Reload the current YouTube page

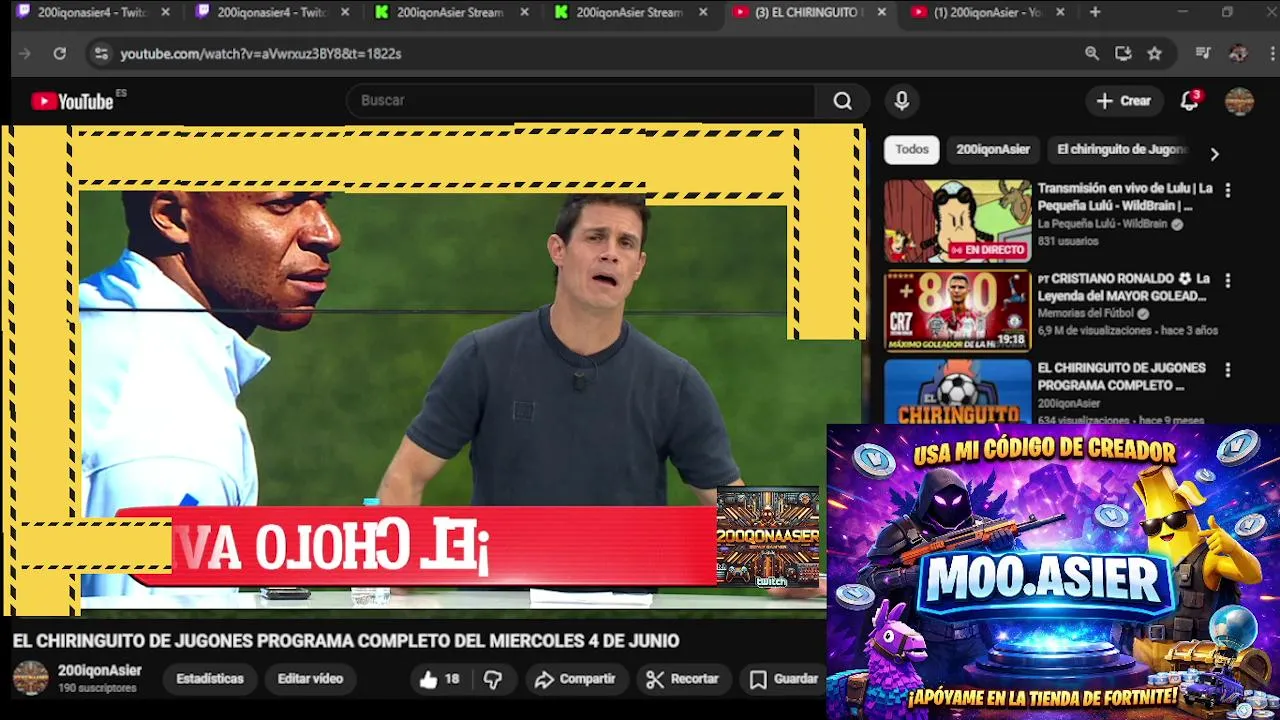point(60,54)
